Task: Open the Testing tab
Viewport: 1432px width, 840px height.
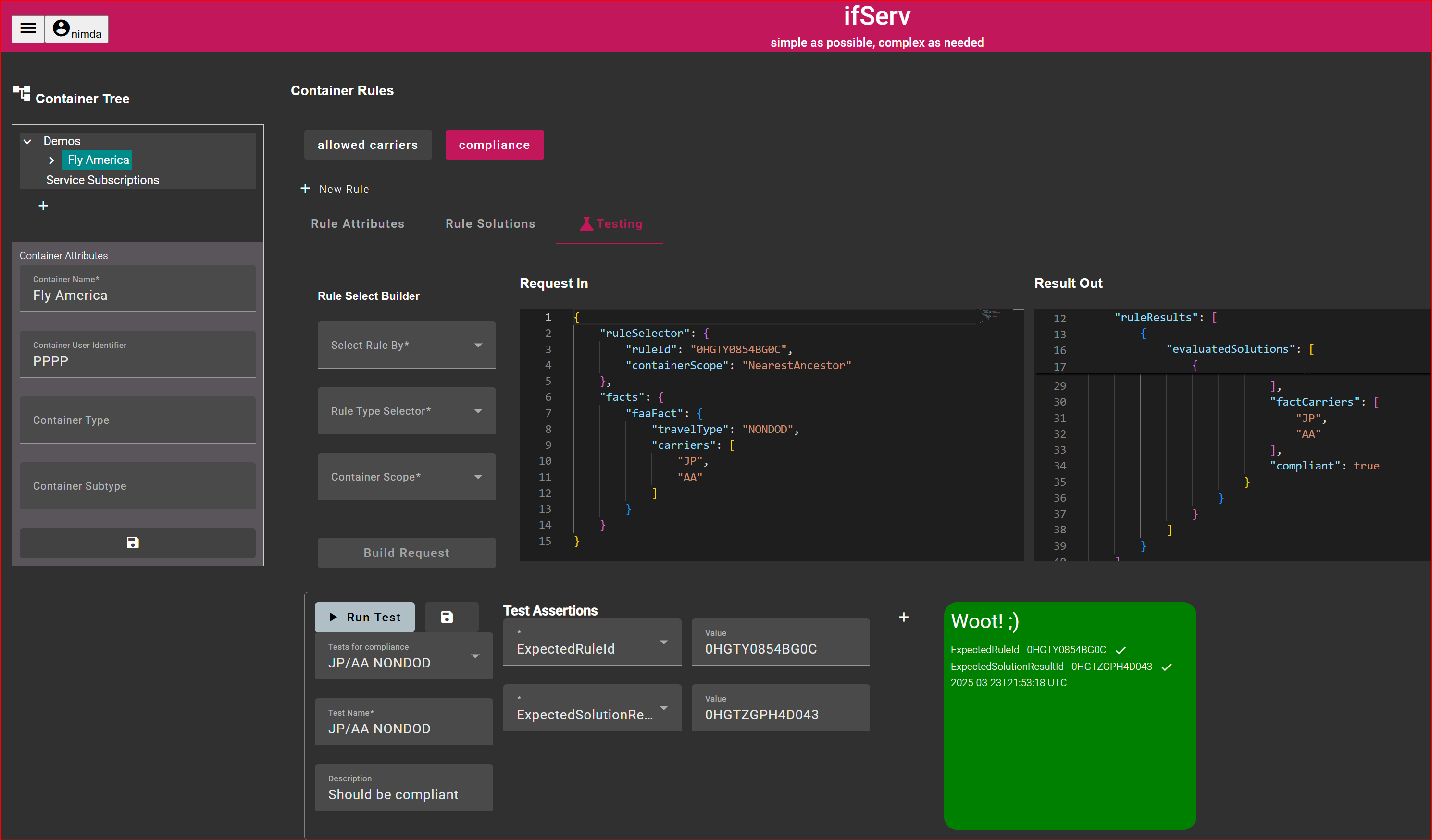Action: point(610,224)
